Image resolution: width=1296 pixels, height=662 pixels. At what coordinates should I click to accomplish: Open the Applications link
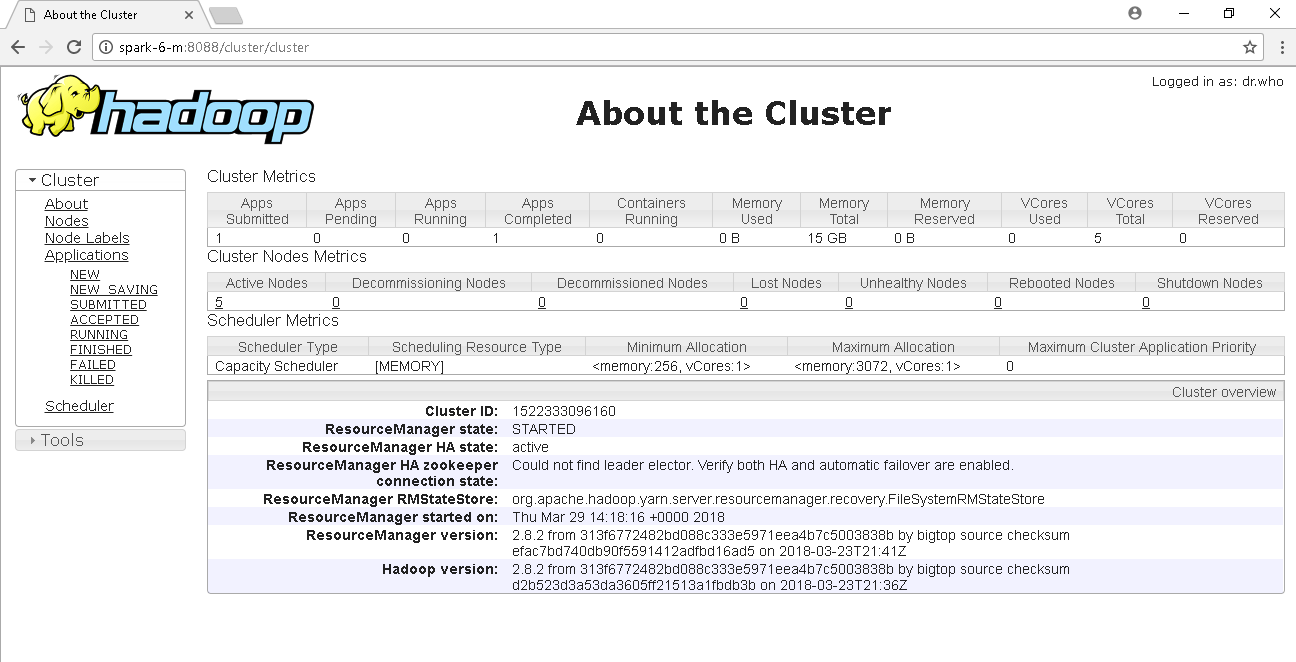86,255
